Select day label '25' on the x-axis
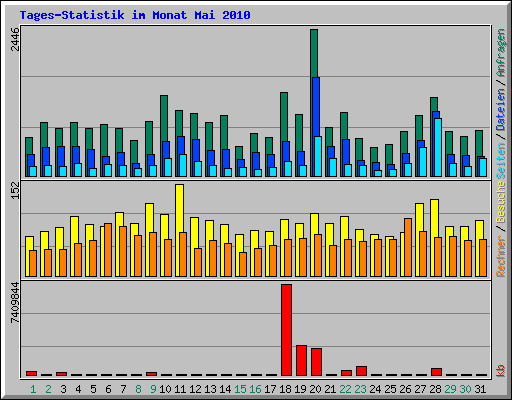 pyautogui.click(x=390, y=389)
